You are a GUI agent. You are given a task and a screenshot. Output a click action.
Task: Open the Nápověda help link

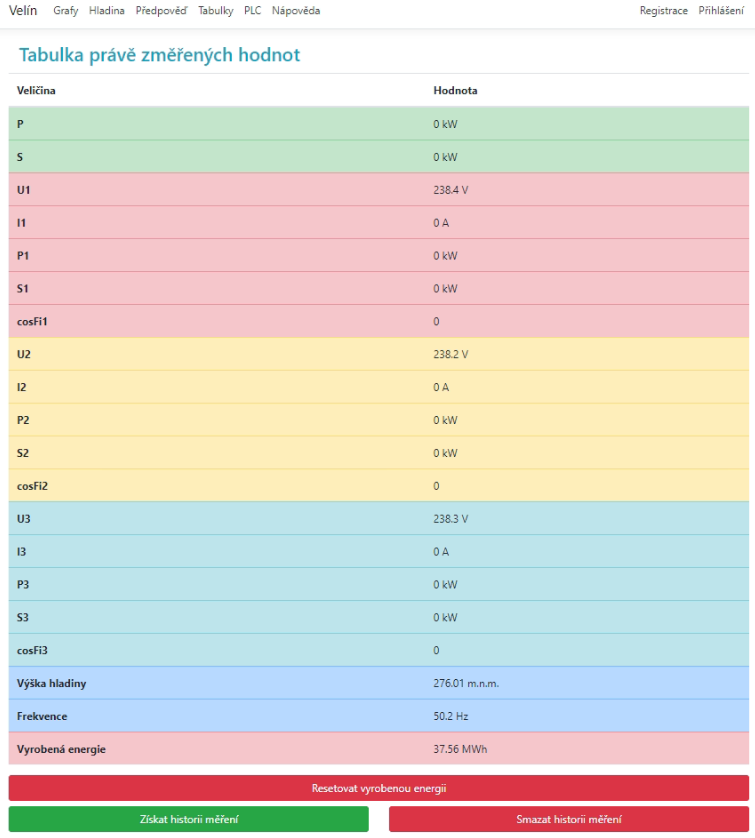[296, 11]
